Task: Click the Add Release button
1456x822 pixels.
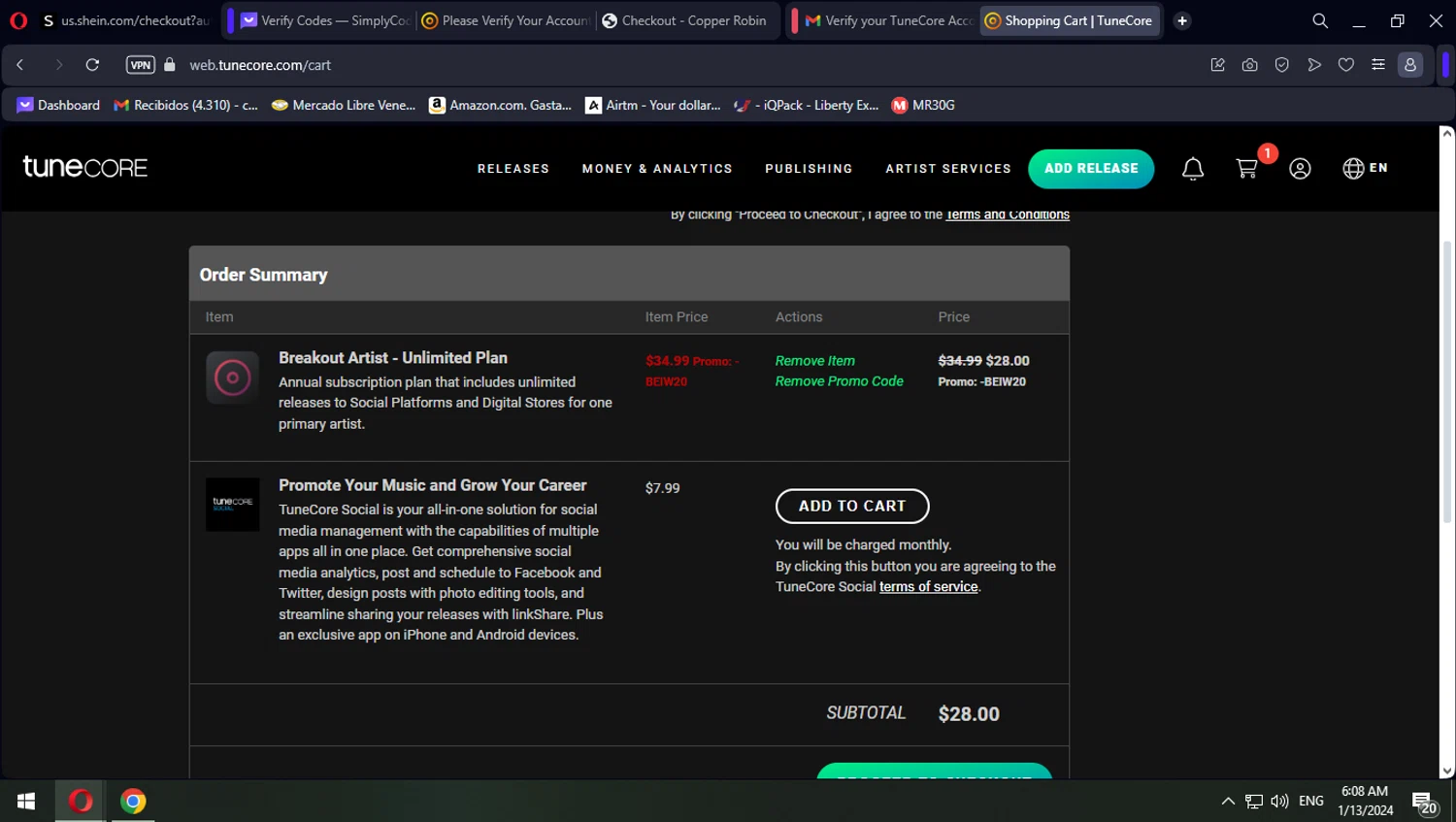Action: click(x=1091, y=169)
